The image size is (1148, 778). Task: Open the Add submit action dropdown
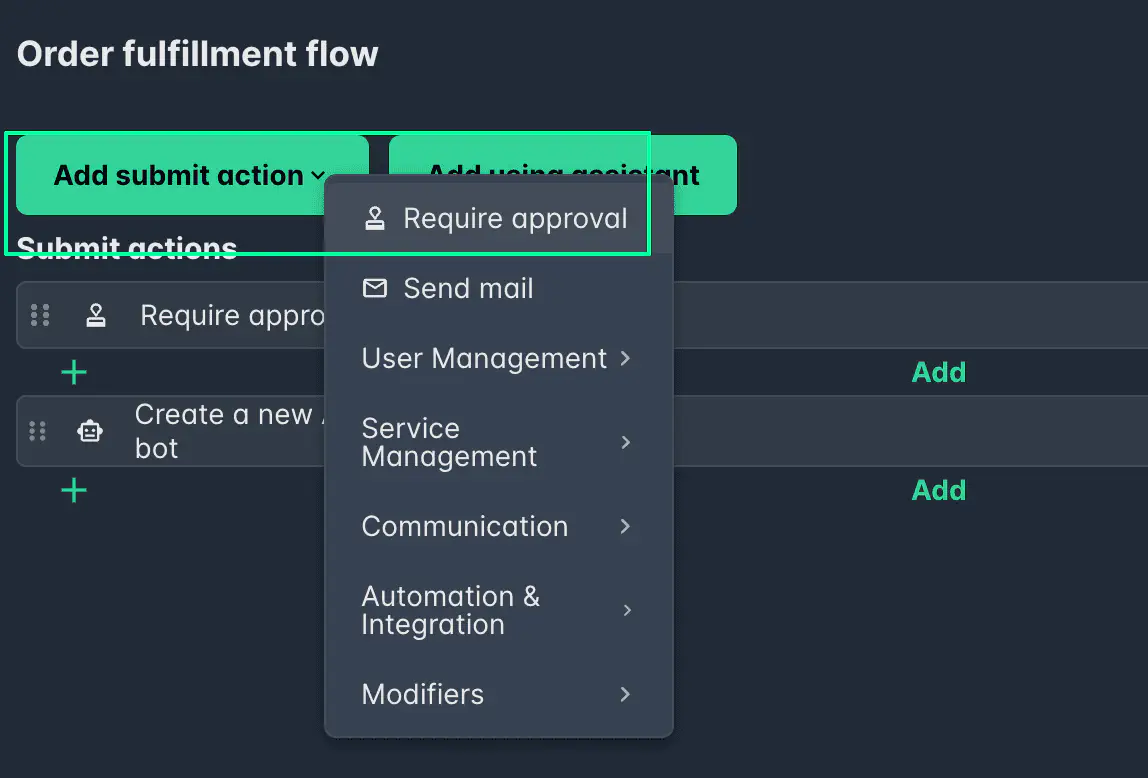coord(186,174)
